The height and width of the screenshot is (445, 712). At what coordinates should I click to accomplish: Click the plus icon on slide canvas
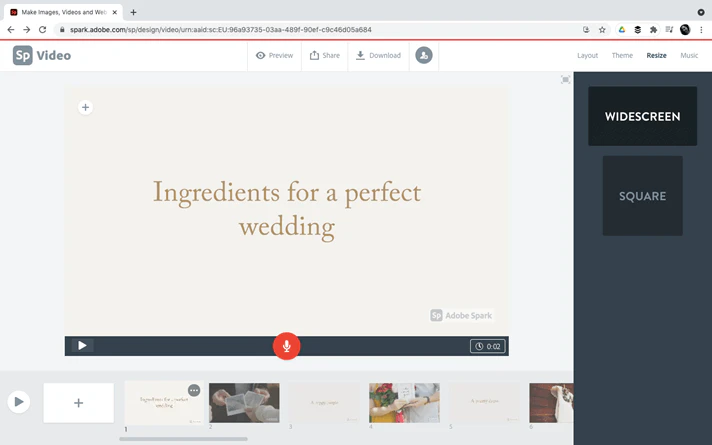[85, 108]
